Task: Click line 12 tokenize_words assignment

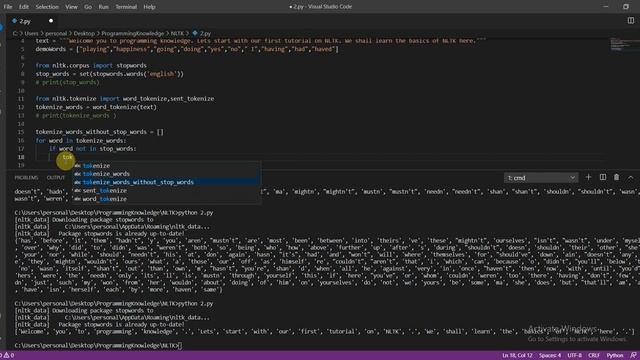Action: (96, 107)
